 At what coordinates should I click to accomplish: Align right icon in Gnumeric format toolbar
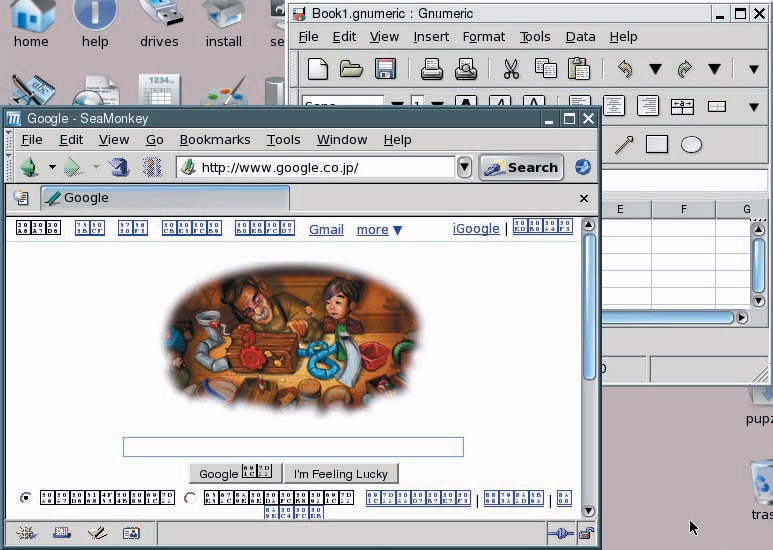[647, 105]
